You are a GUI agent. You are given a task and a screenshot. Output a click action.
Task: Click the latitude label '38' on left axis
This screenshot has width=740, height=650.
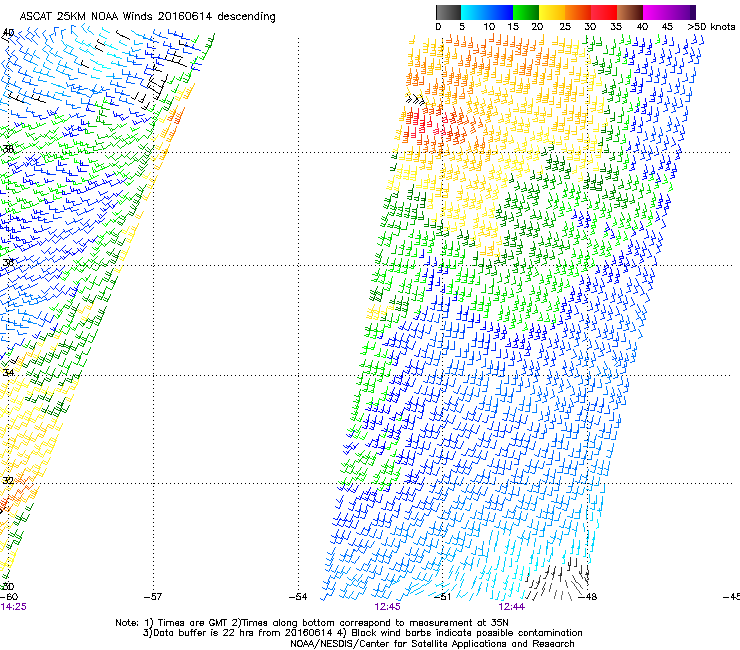[8, 149]
